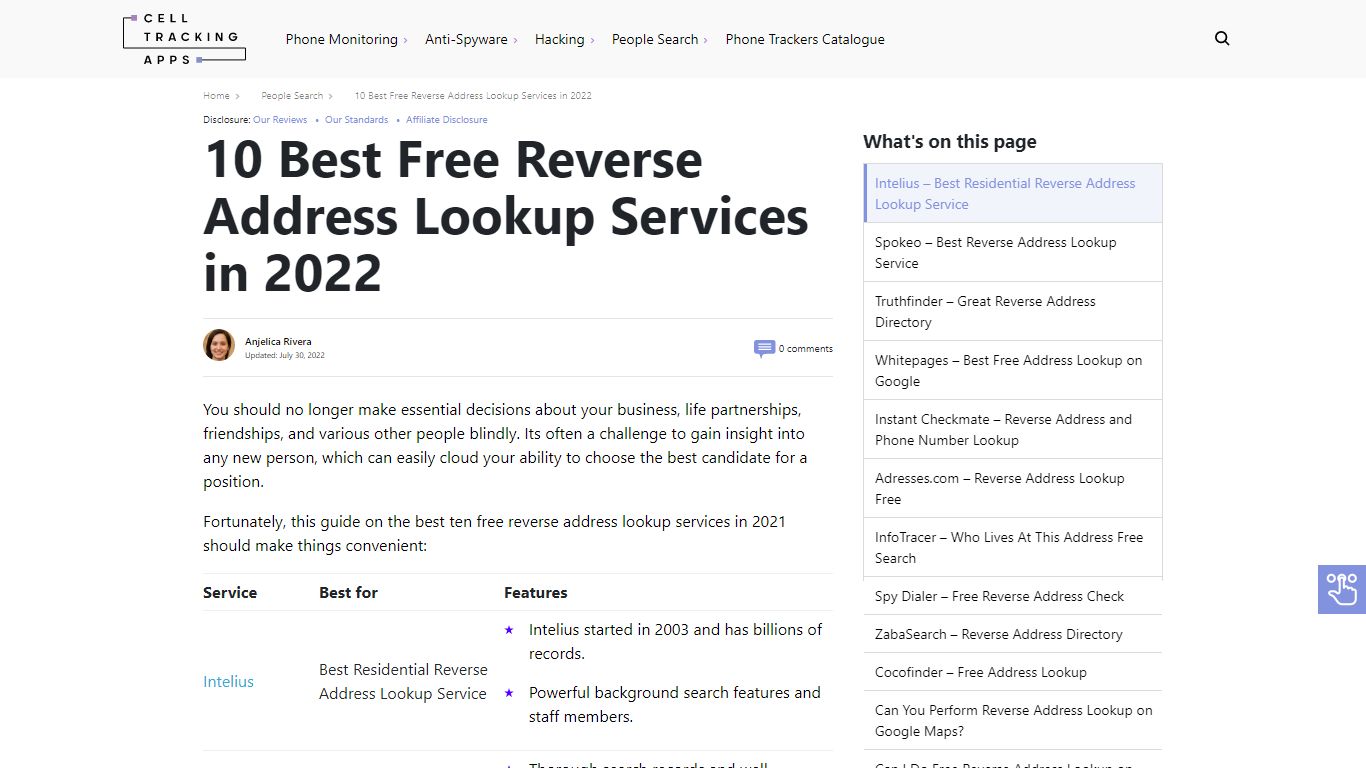This screenshot has width=1366, height=768.
Task: Open Our Reviews disclosure link
Action: 280,120
